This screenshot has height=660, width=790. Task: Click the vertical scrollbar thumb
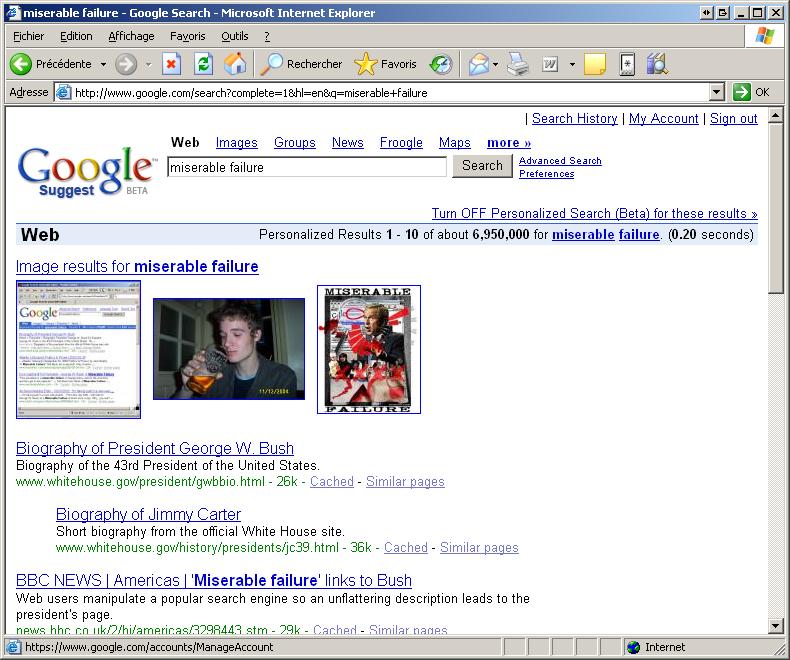776,208
